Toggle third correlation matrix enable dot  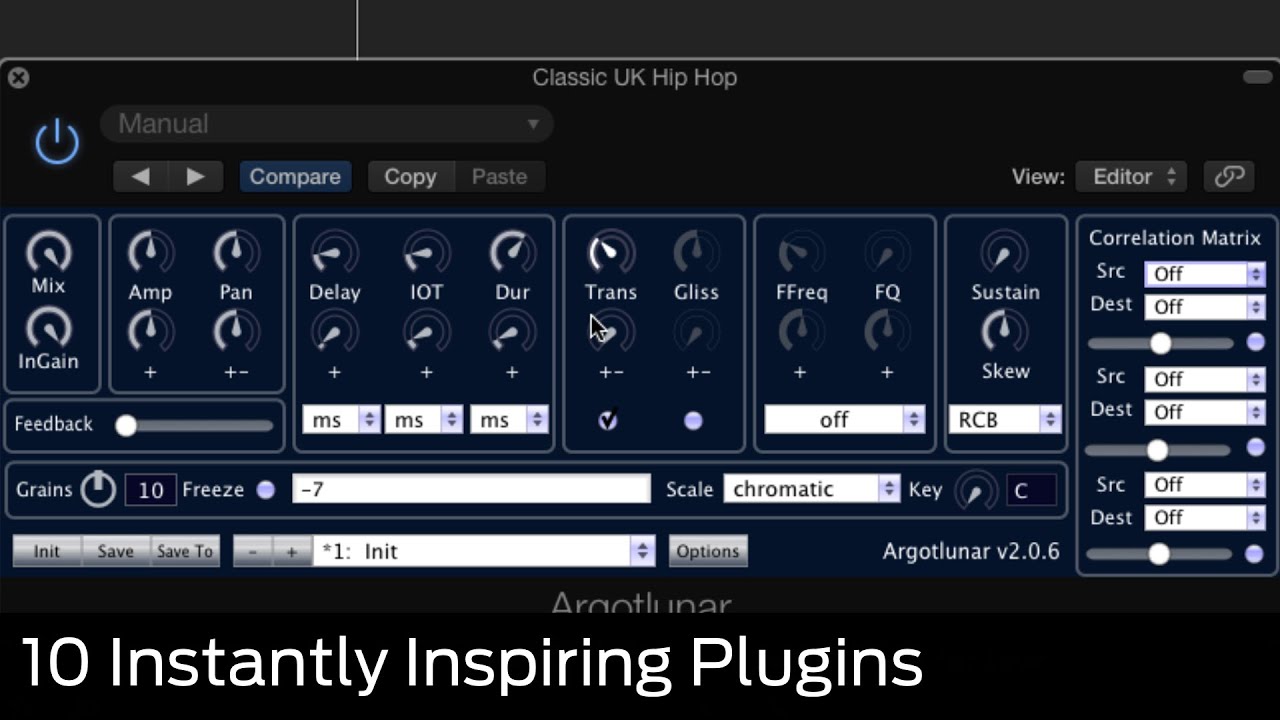point(1254,553)
